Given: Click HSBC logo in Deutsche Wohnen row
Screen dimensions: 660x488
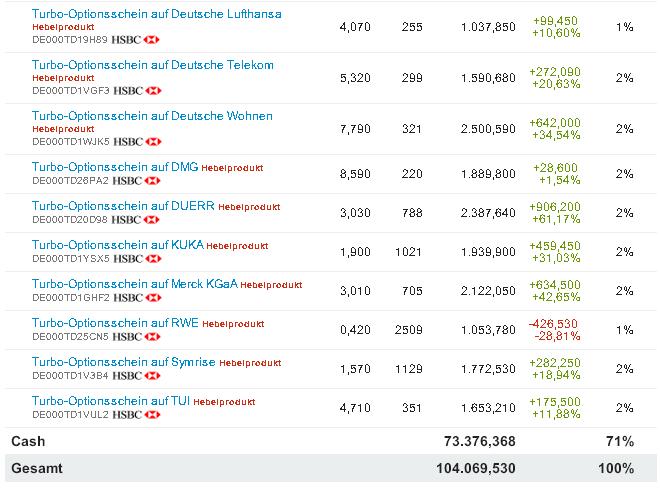Looking at the screenshot, I should pyautogui.click(x=136, y=141).
